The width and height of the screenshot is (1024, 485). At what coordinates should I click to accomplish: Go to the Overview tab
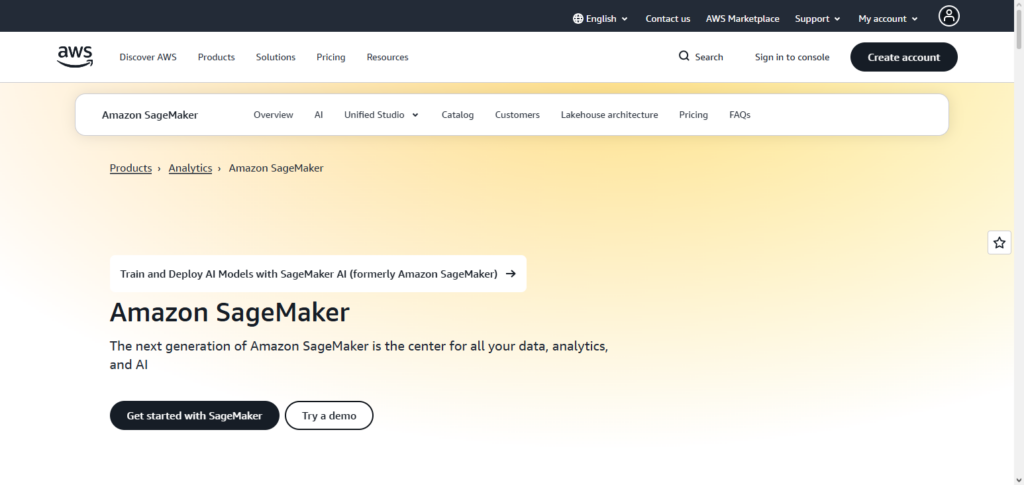pyautogui.click(x=273, y=115)
